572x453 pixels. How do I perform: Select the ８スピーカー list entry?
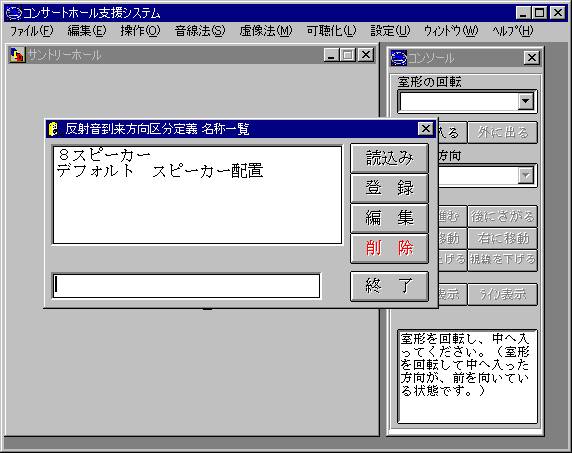point(104,155)
